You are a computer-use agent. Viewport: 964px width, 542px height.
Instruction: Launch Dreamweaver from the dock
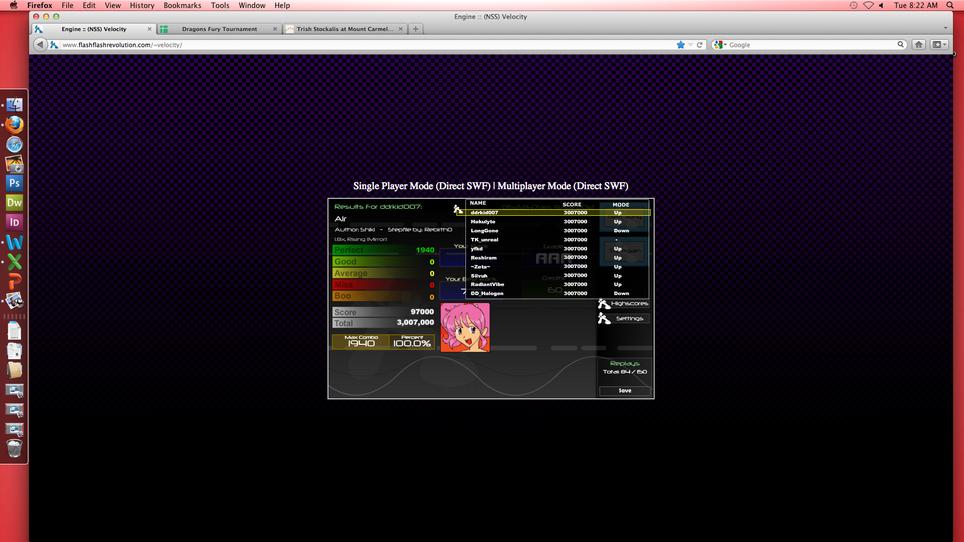pos(14,203)
